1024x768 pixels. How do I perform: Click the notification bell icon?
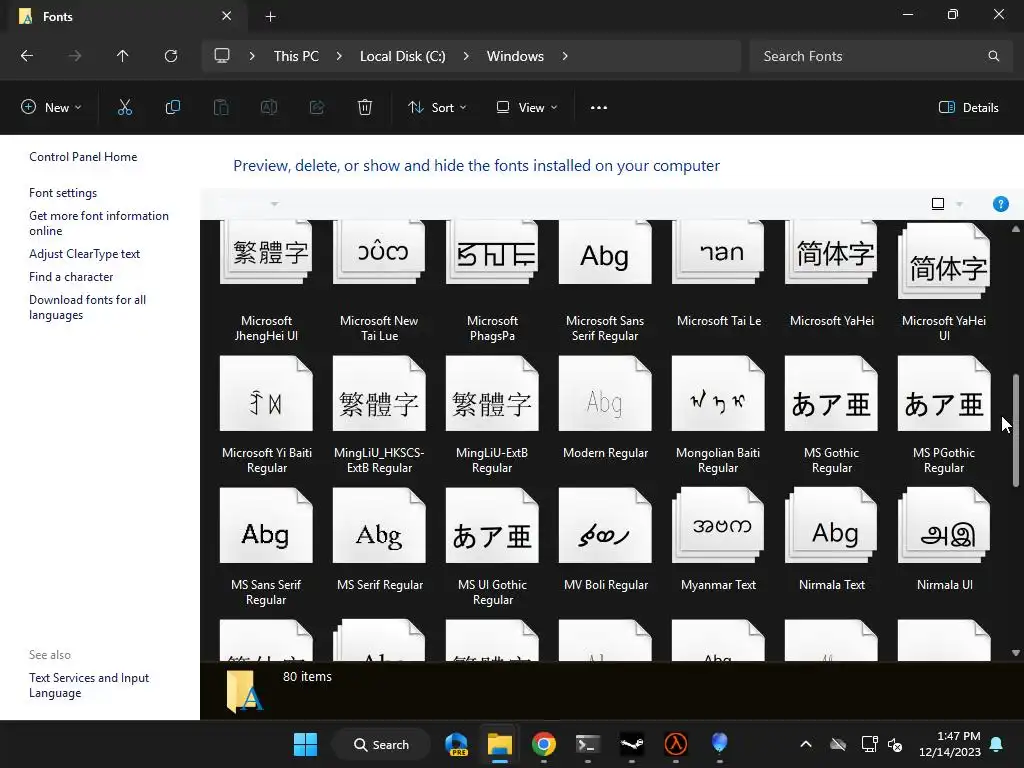coord(997,744)
